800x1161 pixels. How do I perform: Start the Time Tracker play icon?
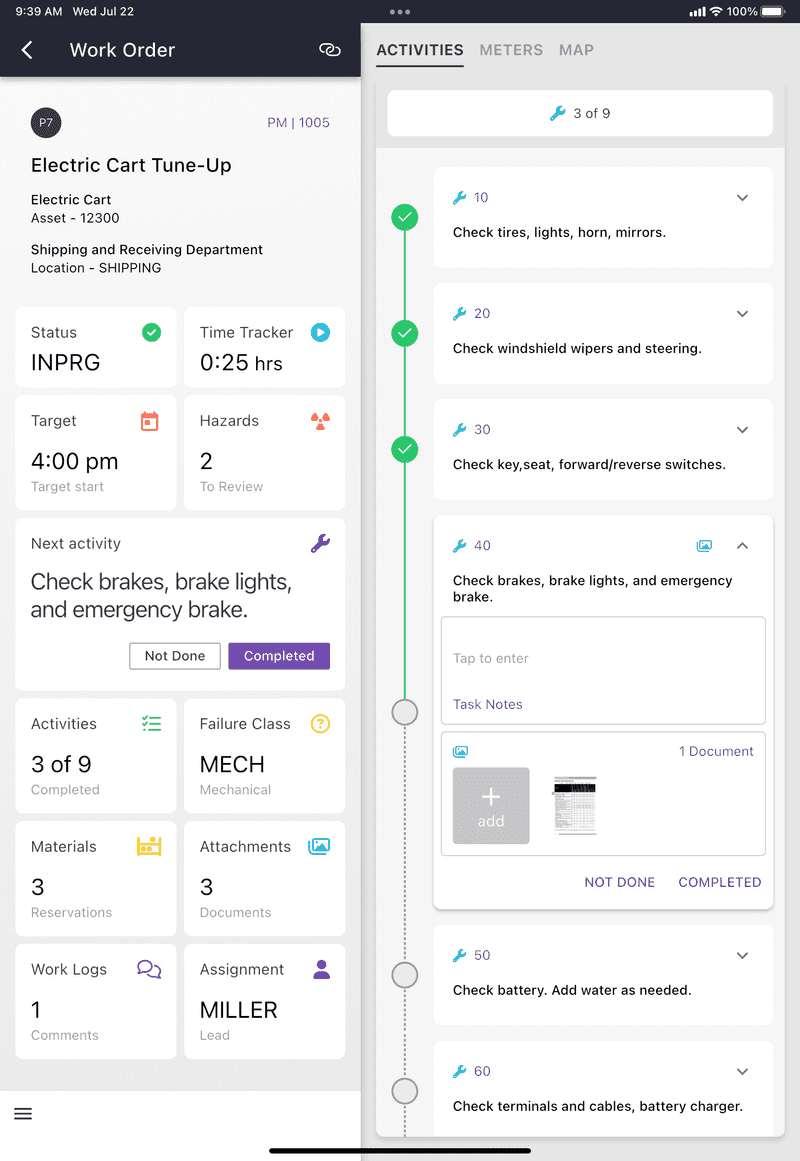320,332
